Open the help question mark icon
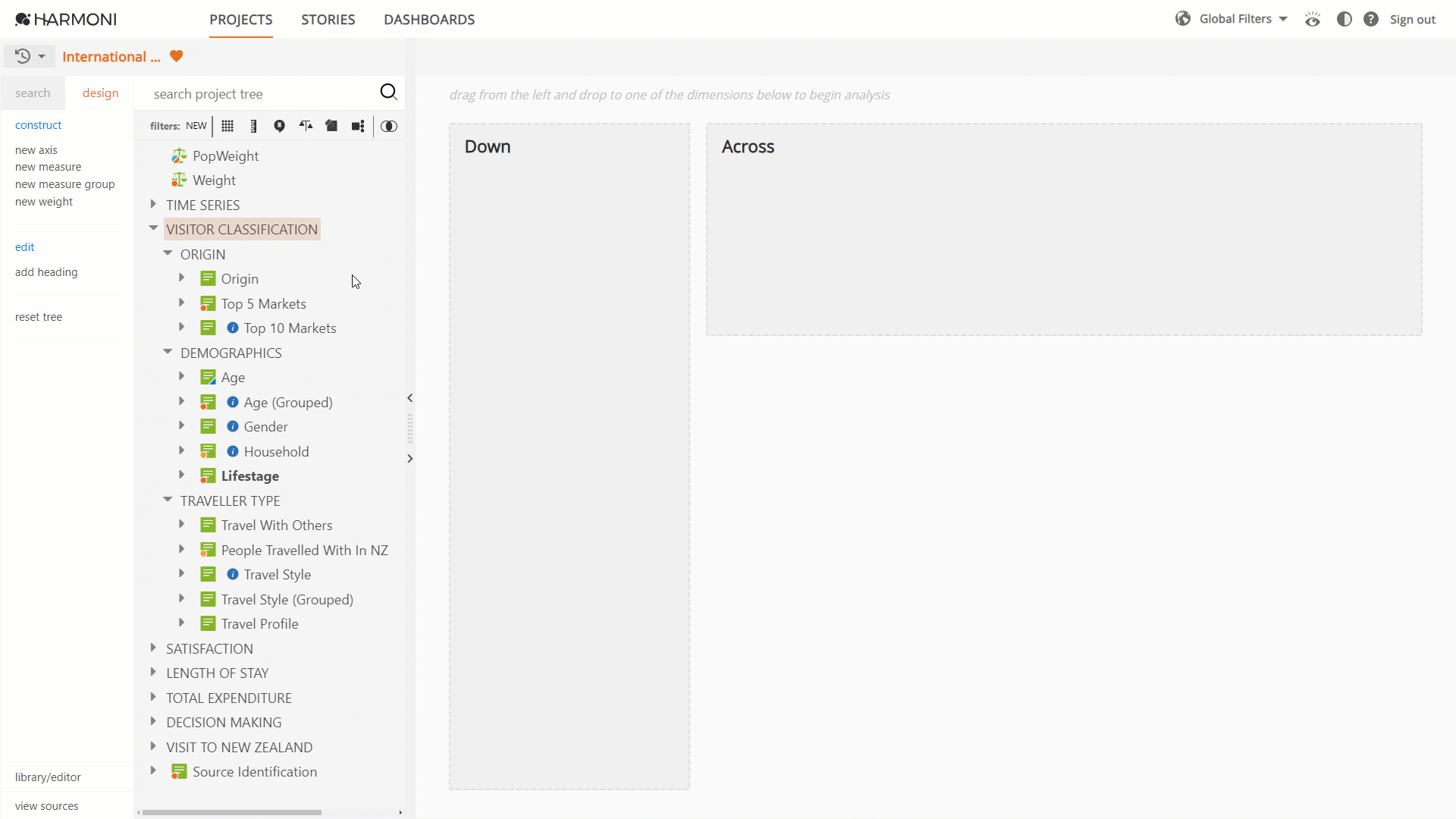 [x=1371, y=19]
